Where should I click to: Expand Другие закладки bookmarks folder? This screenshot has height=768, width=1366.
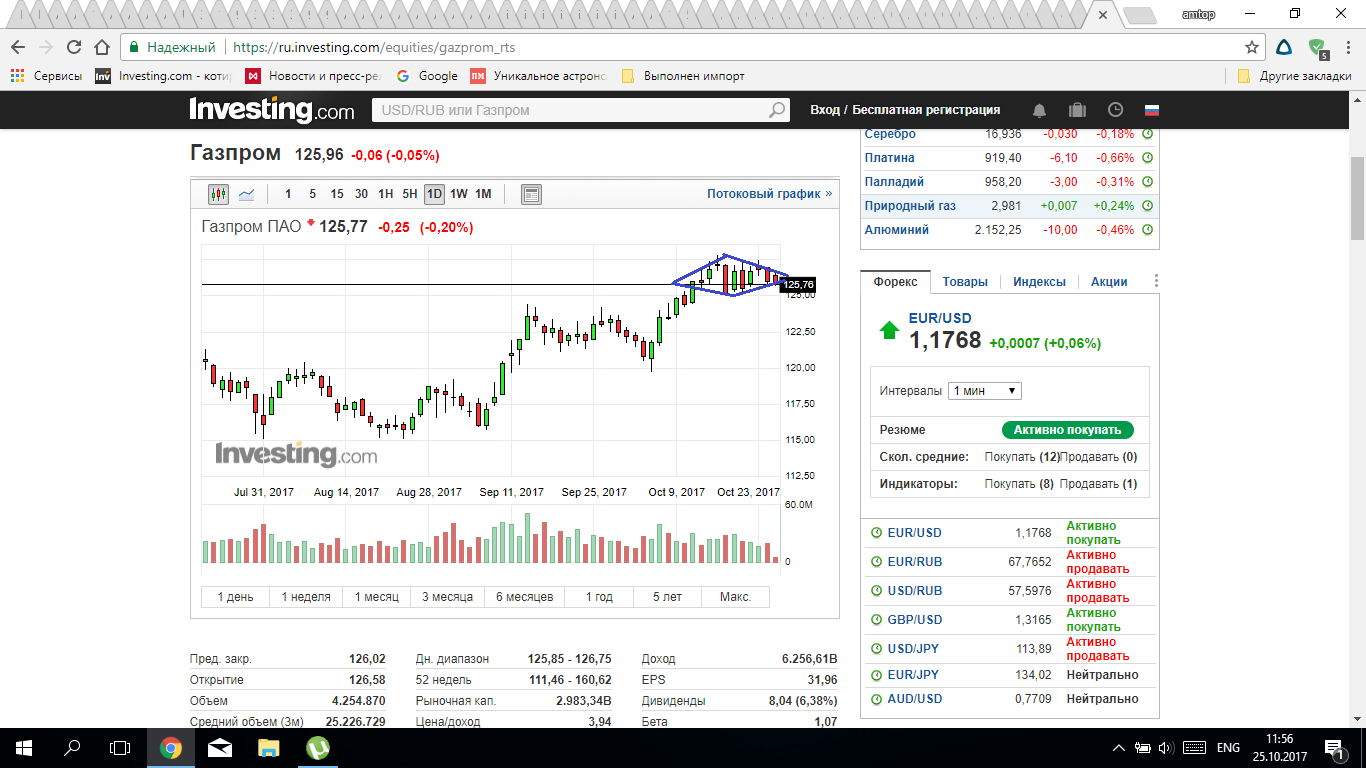coord(1295,76)
